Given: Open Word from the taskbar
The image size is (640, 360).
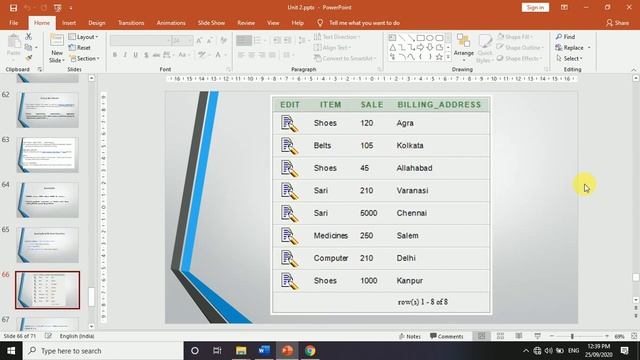Looking at the screenshot, I should coord(264,351).
